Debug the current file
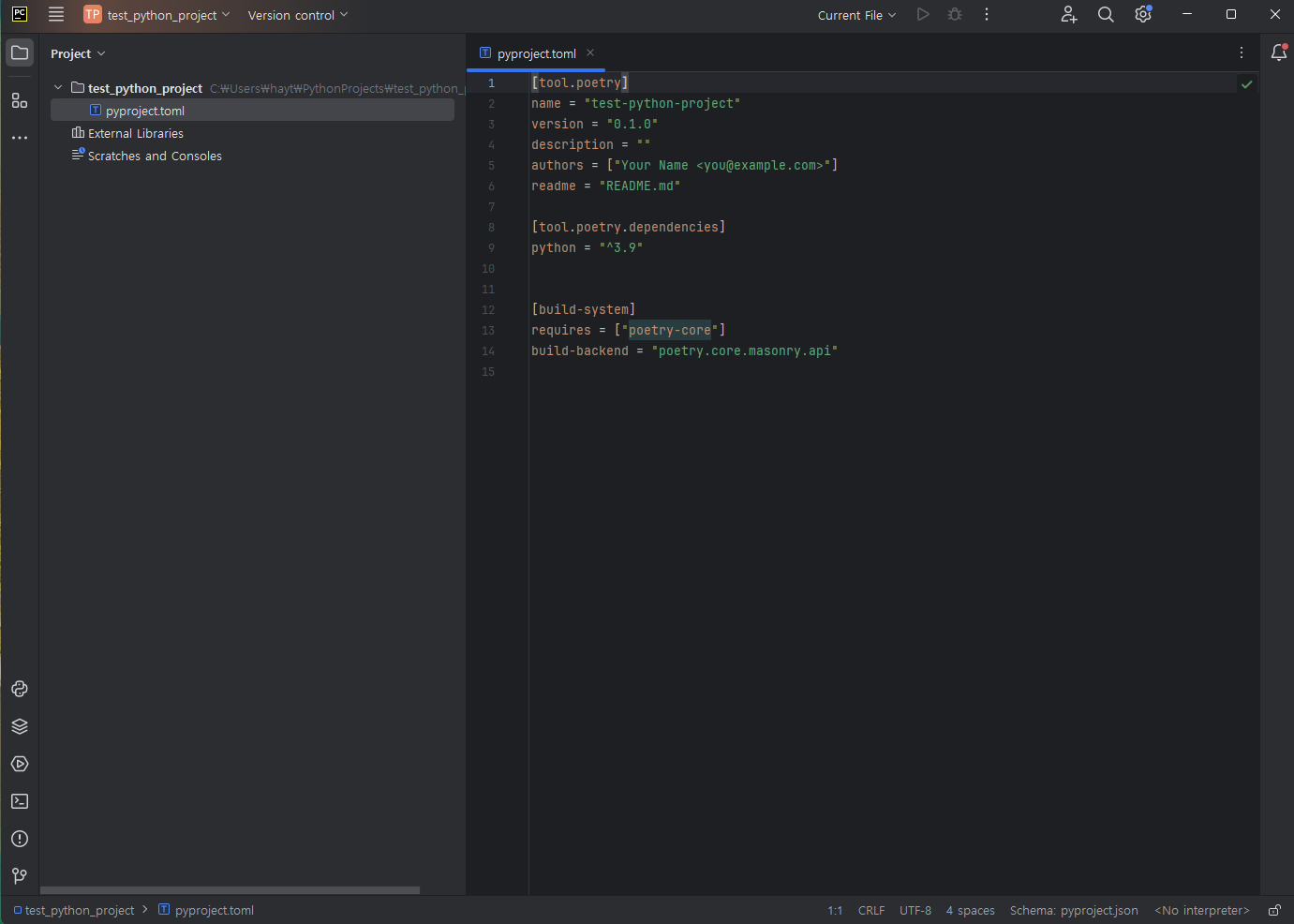Viewport: 1294px width, 924px height. pos(955,15)
